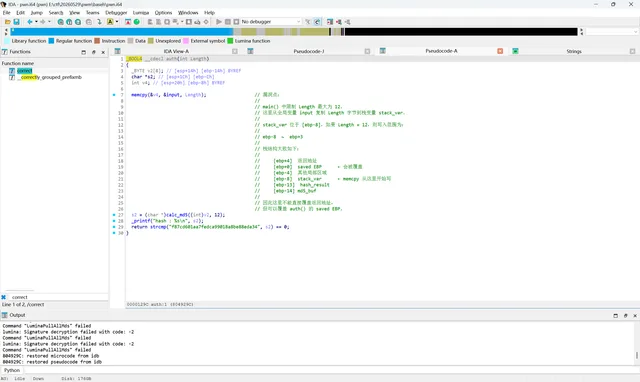
Task: Open the Edit menu
Action: click(x=20, y=13)
